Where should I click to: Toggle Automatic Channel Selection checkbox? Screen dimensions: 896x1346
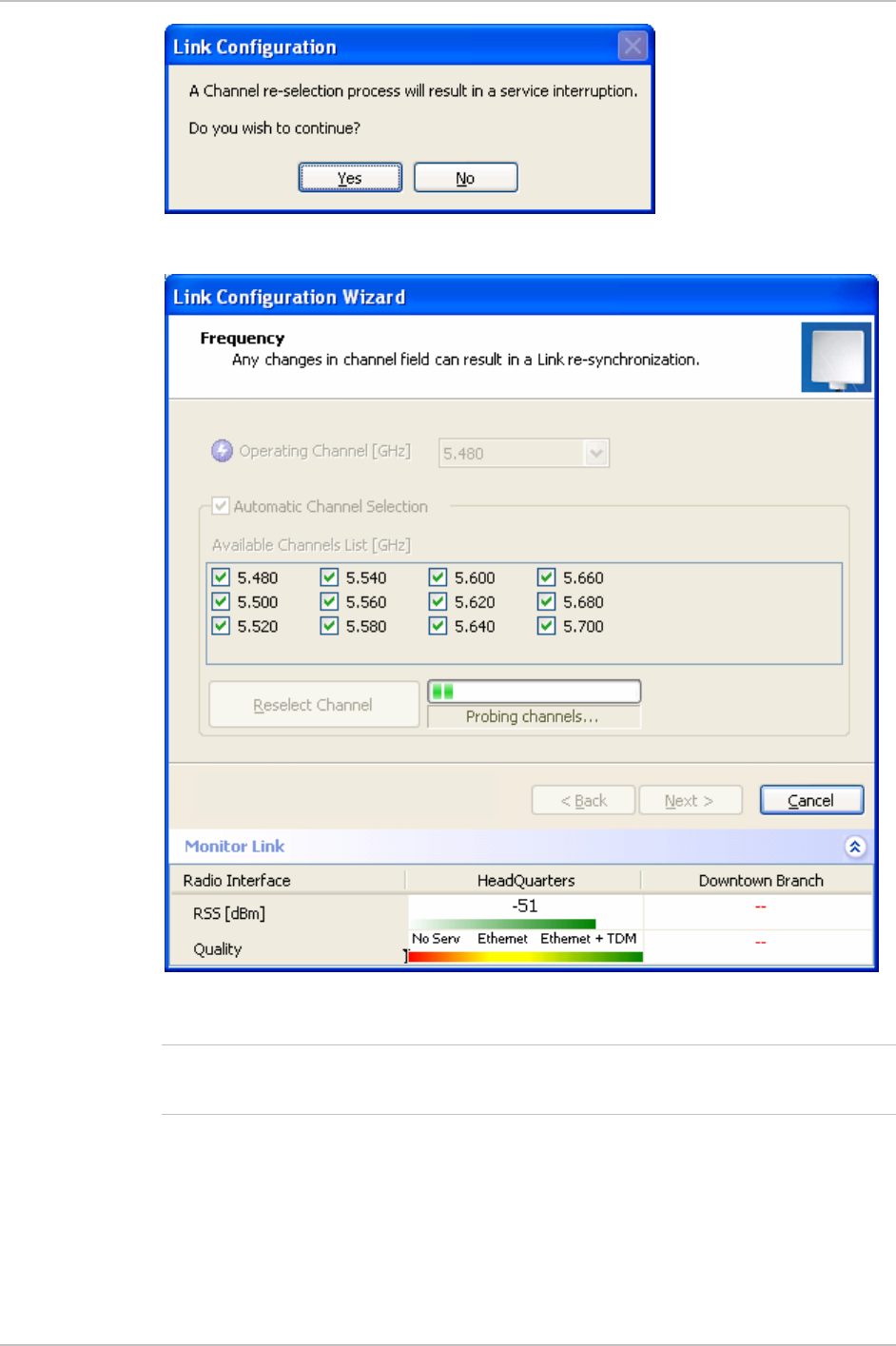221,506
